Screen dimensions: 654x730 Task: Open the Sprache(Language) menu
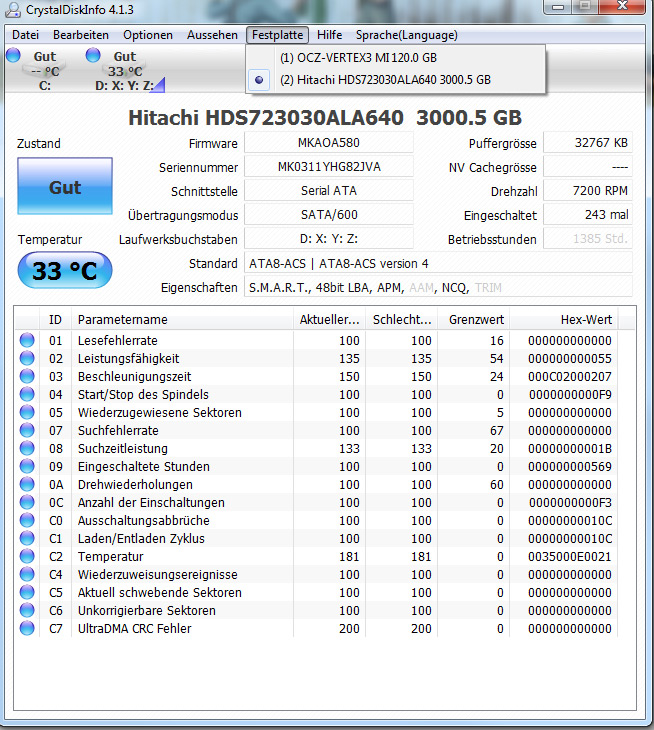[x=406, y=35]
